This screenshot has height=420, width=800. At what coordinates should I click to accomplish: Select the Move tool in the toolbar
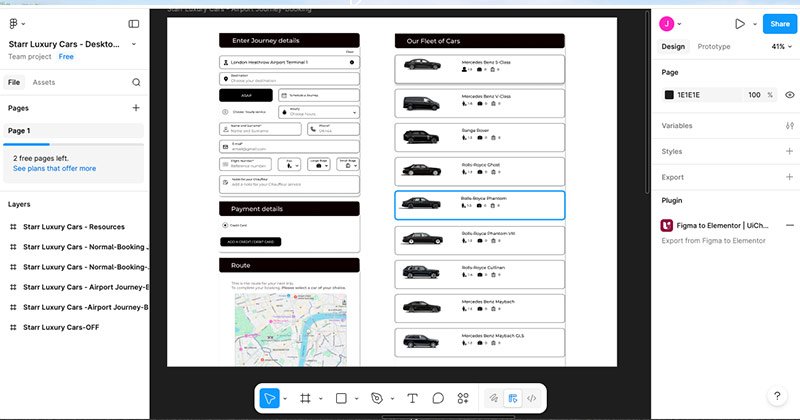click(x=269, y=398)
